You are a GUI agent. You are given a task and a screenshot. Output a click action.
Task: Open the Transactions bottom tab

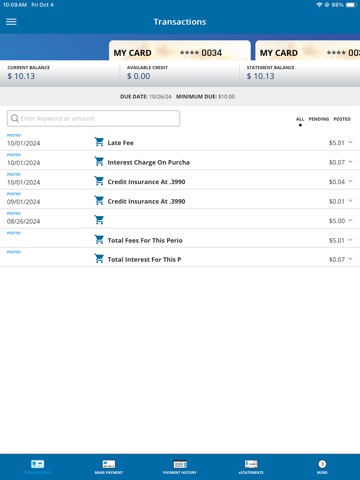[38, 467]
